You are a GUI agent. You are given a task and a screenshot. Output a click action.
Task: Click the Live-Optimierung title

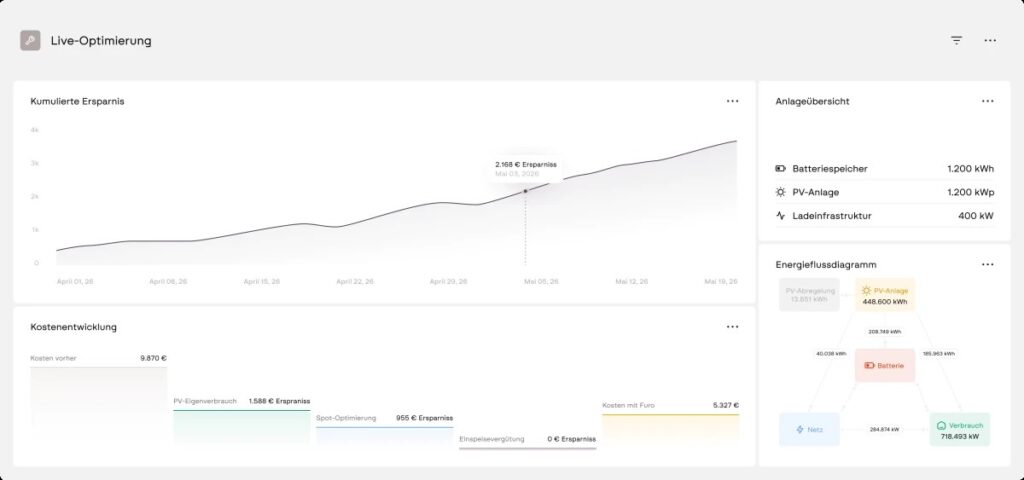101,40
